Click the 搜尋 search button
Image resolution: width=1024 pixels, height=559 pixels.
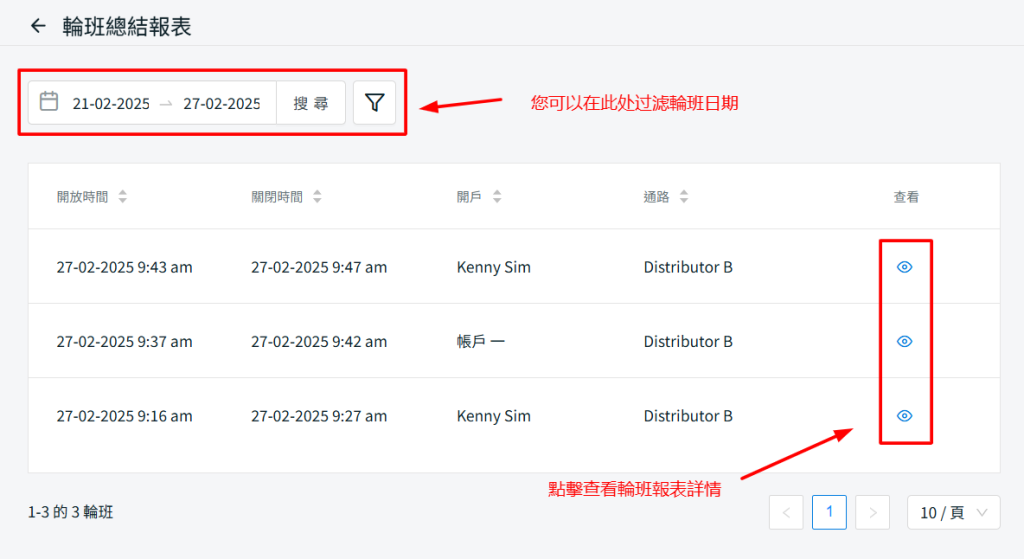[311, 103]
